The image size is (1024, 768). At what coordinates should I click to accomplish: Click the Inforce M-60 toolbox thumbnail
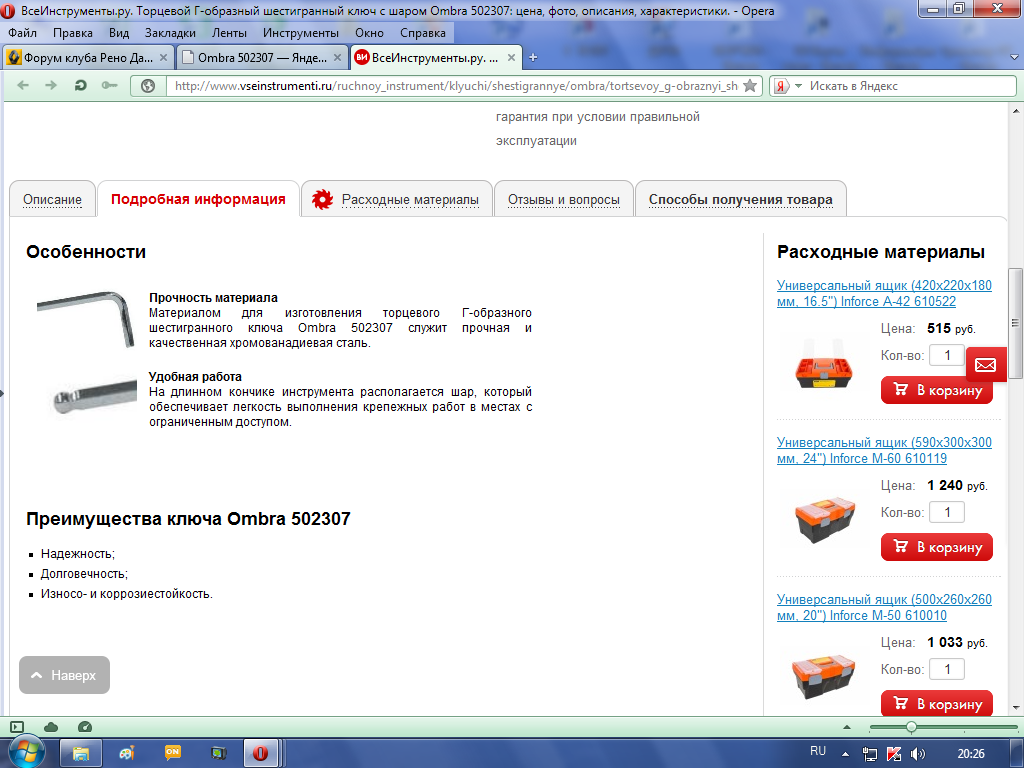(x=824, y=520)
